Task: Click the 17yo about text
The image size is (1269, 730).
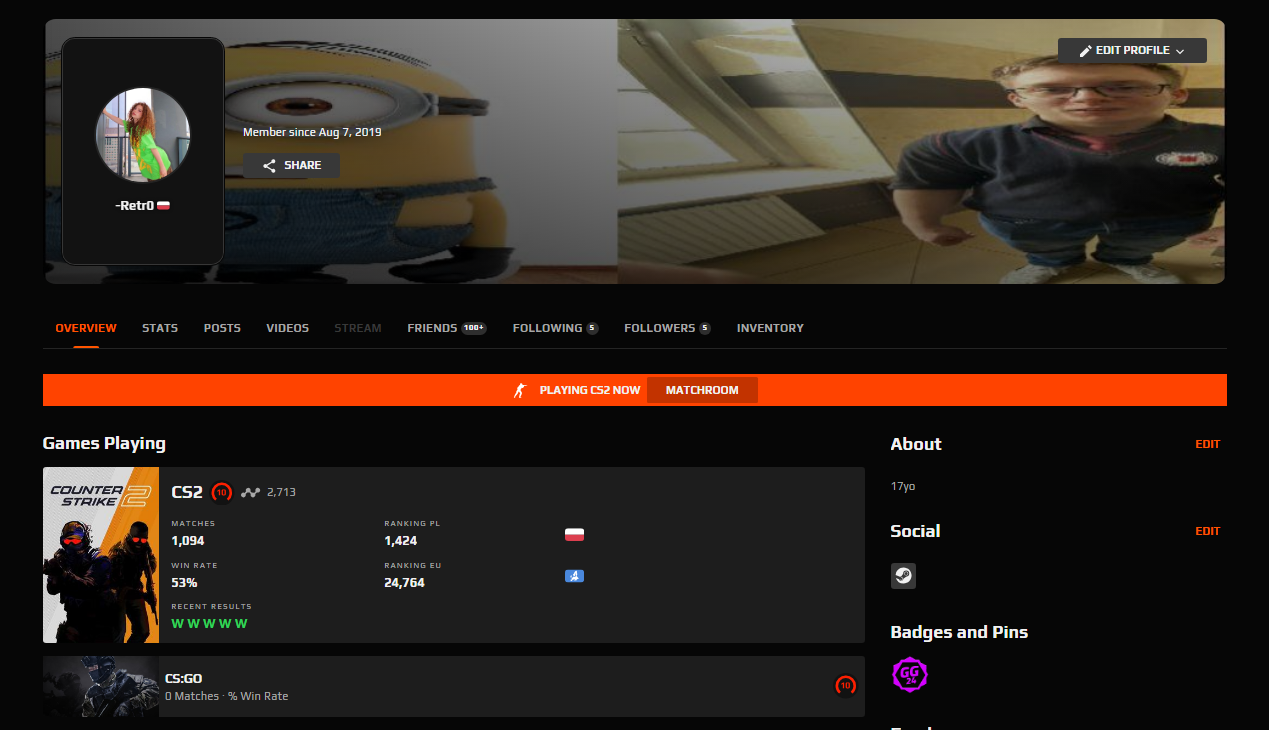Action: [903, 487]
